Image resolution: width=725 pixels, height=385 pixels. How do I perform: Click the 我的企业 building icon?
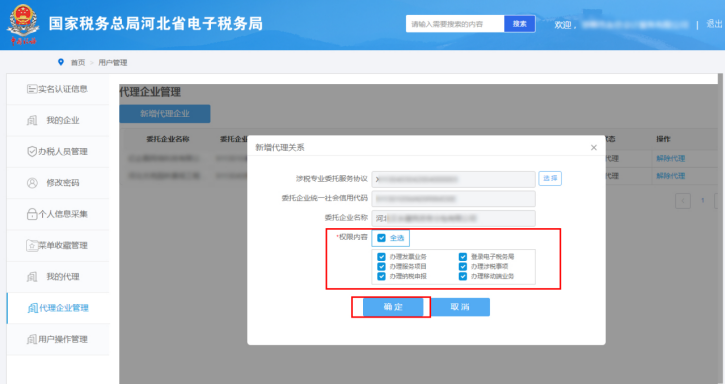tap(31, 120)
